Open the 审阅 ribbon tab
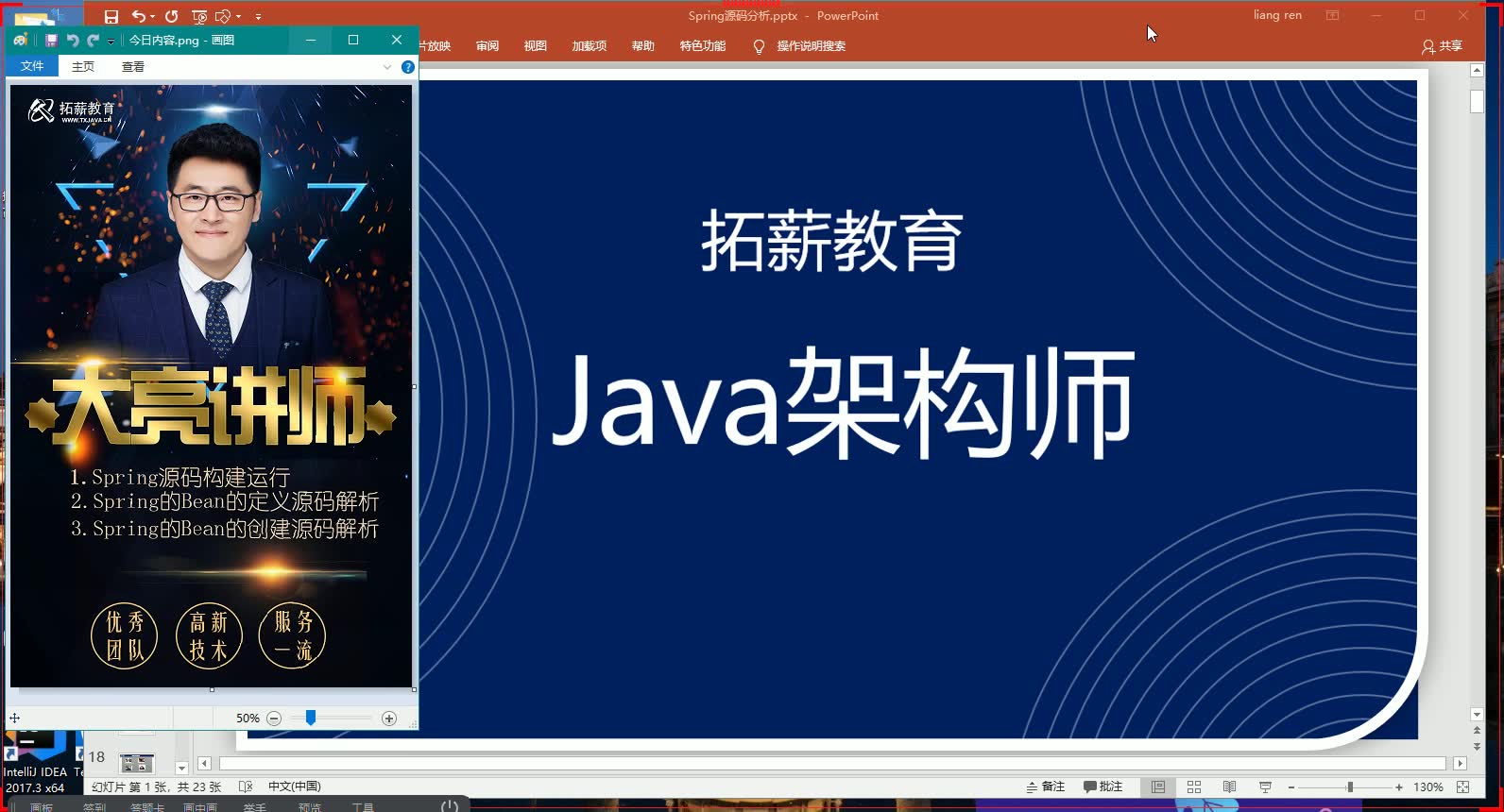 tap(487, 45)
